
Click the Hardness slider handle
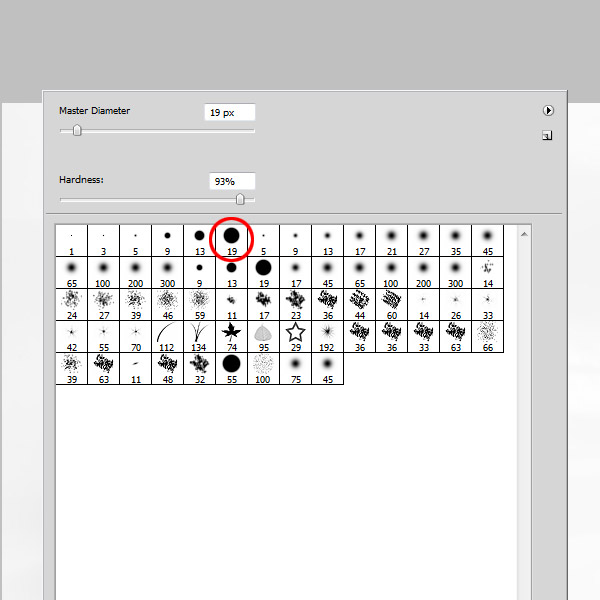pos(240,199)
